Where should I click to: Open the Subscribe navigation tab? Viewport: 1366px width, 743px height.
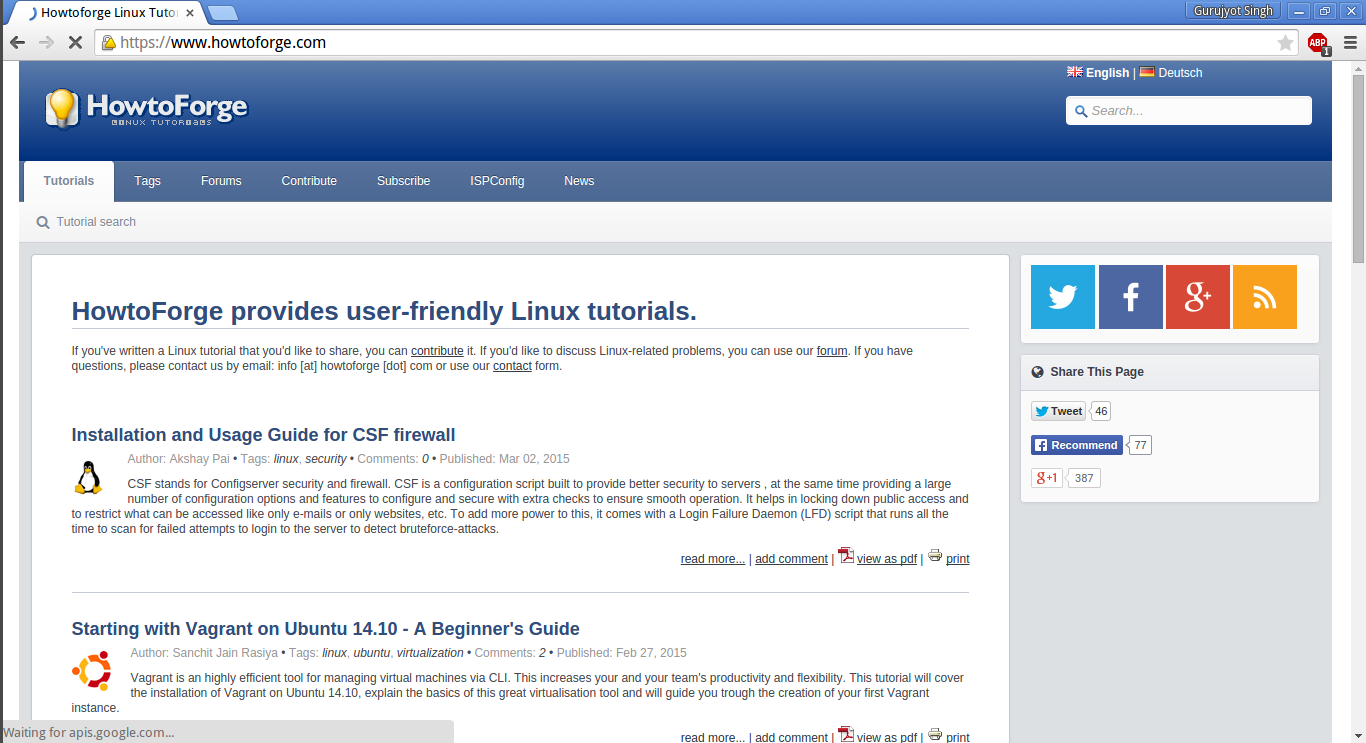(x=403, y=181)
